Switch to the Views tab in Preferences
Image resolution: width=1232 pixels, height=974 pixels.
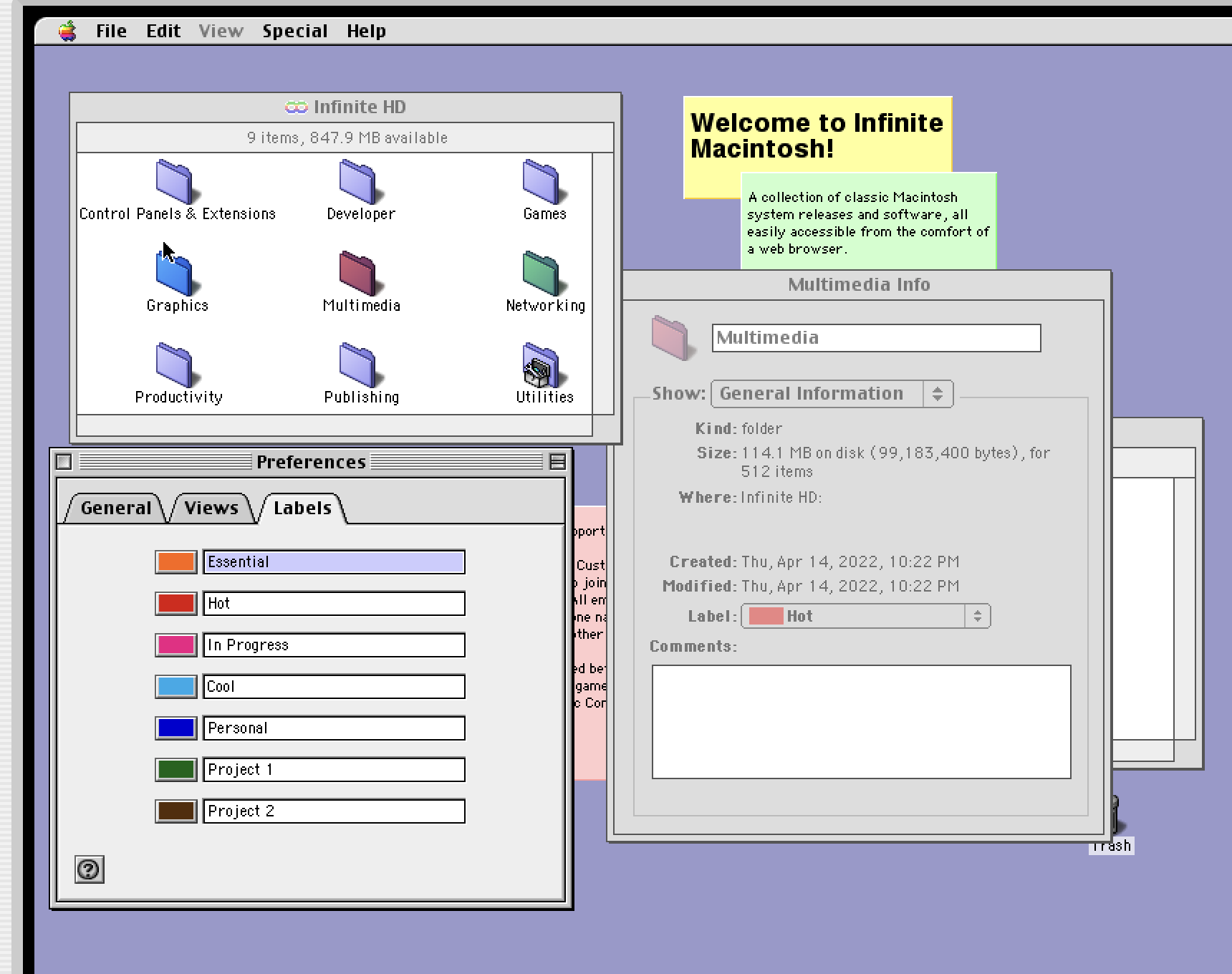tap(211, 508)
